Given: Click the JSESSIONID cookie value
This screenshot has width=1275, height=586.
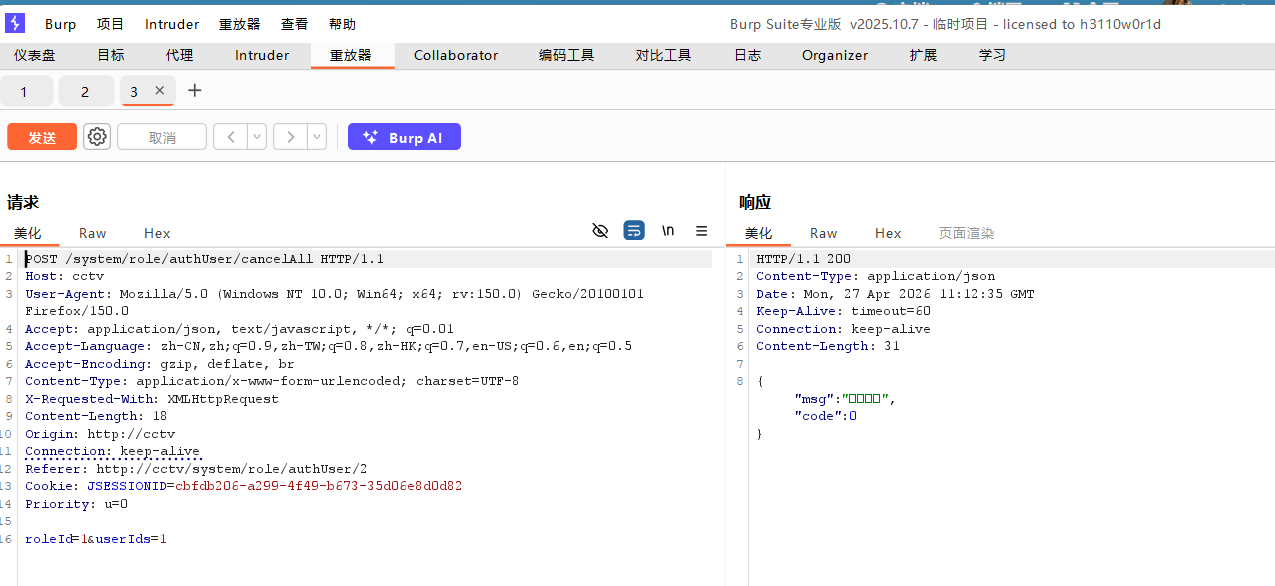Looking at the screenshot, I should pos(318,486).
